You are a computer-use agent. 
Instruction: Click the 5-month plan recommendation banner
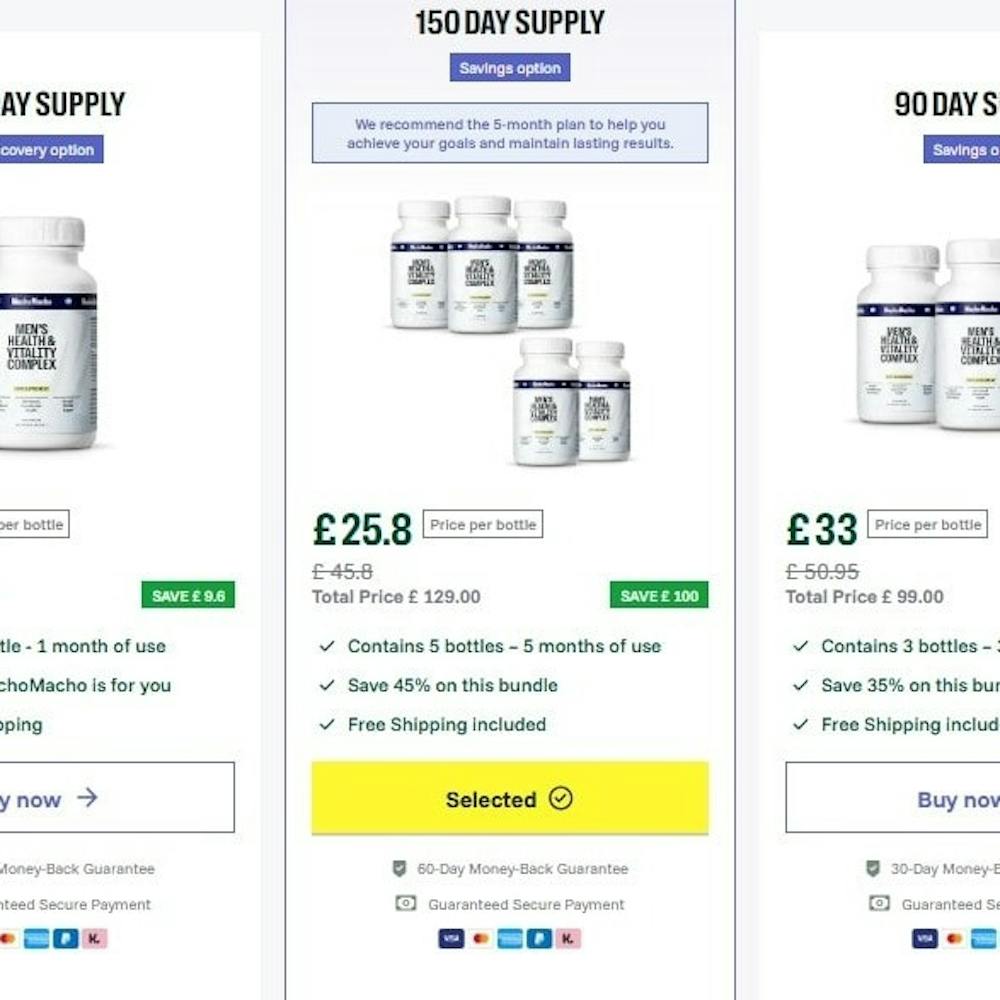click(x=510, y=133)
